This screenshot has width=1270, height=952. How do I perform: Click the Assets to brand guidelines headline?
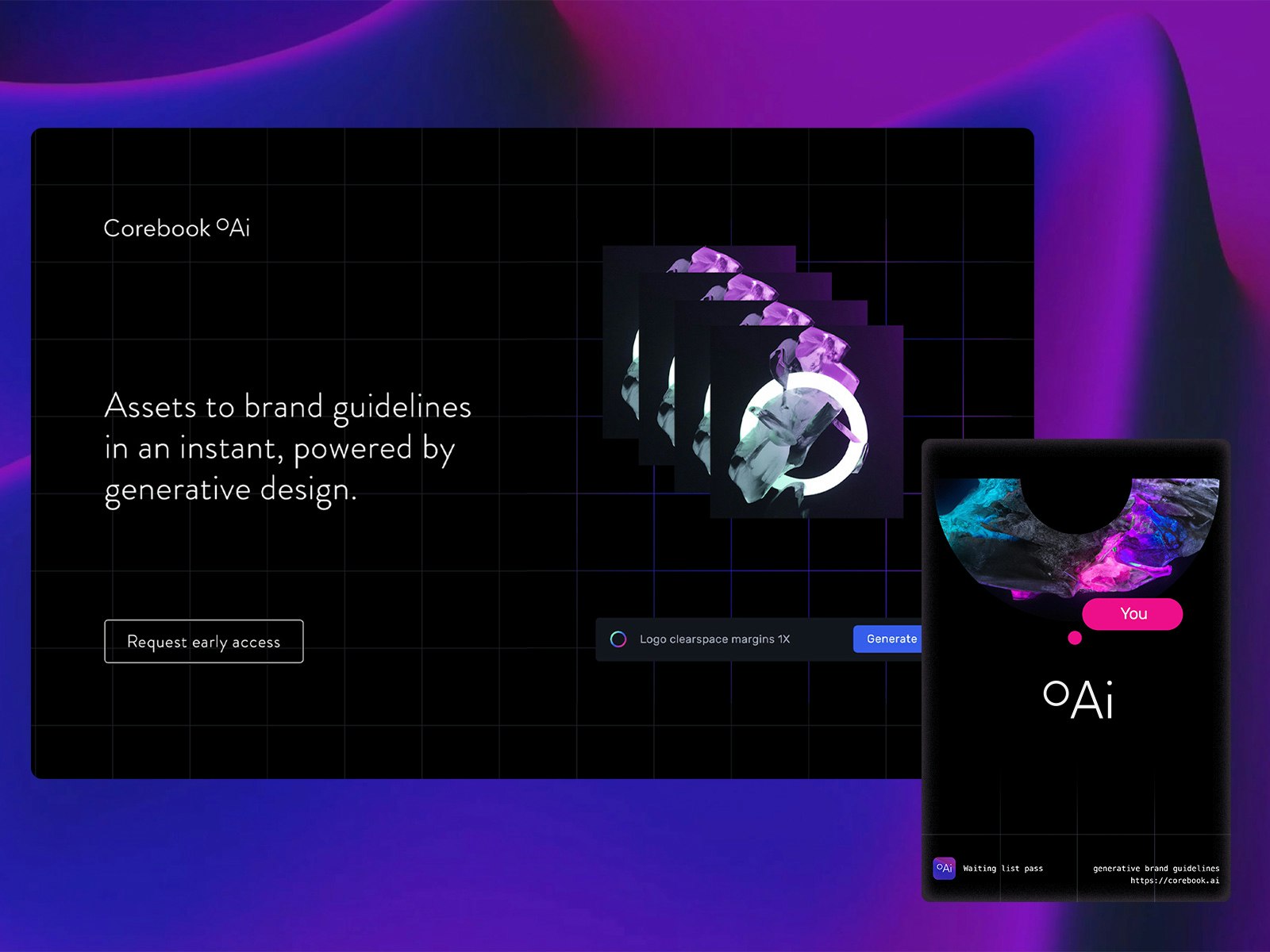click(x=287, y=448)
